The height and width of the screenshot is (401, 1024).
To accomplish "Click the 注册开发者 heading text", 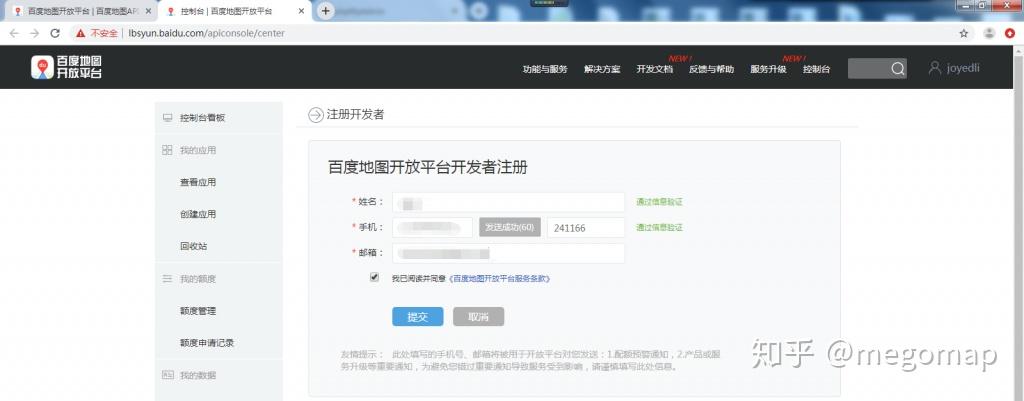I will [x=355, y=115].
